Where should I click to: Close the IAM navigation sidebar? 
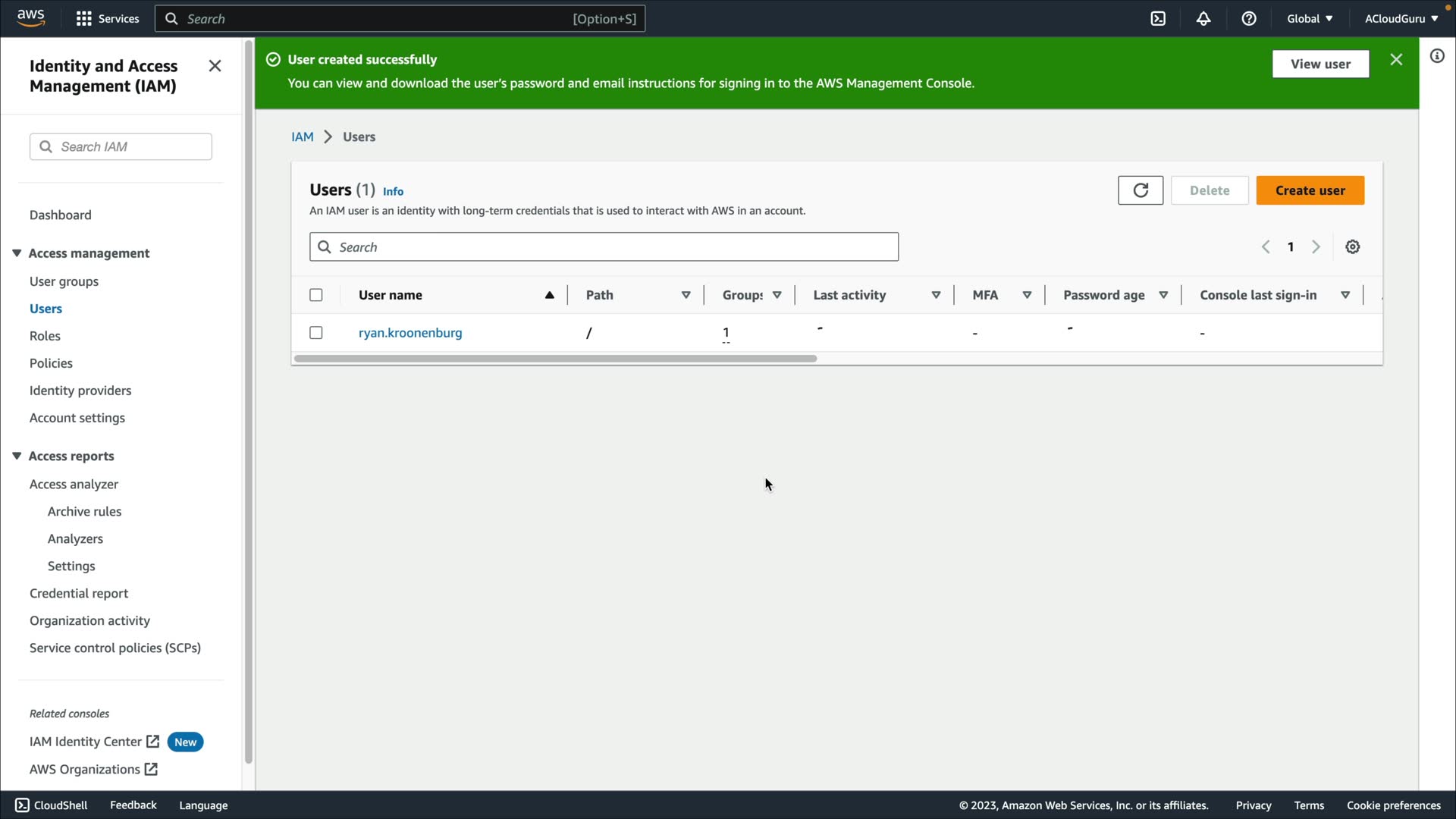[215, 66]
